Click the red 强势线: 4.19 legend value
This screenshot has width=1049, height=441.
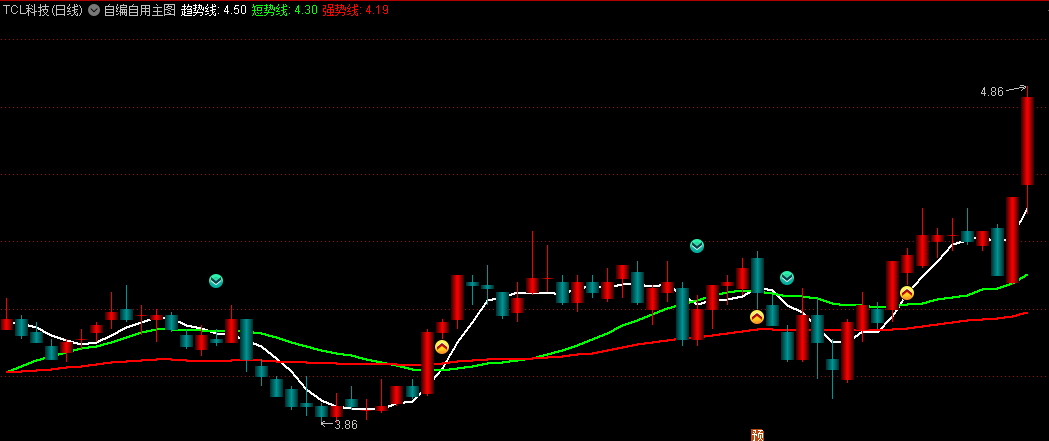point(355,10)
